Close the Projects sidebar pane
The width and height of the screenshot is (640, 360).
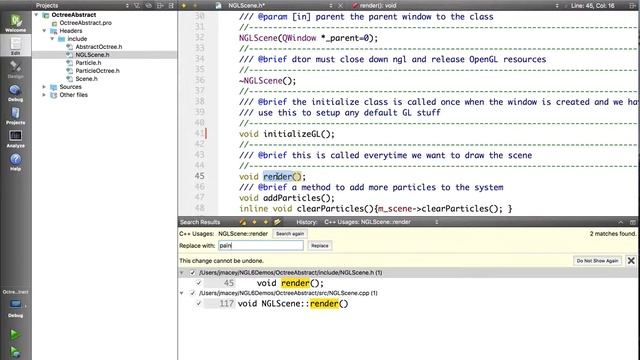click(x=171, y=5)
